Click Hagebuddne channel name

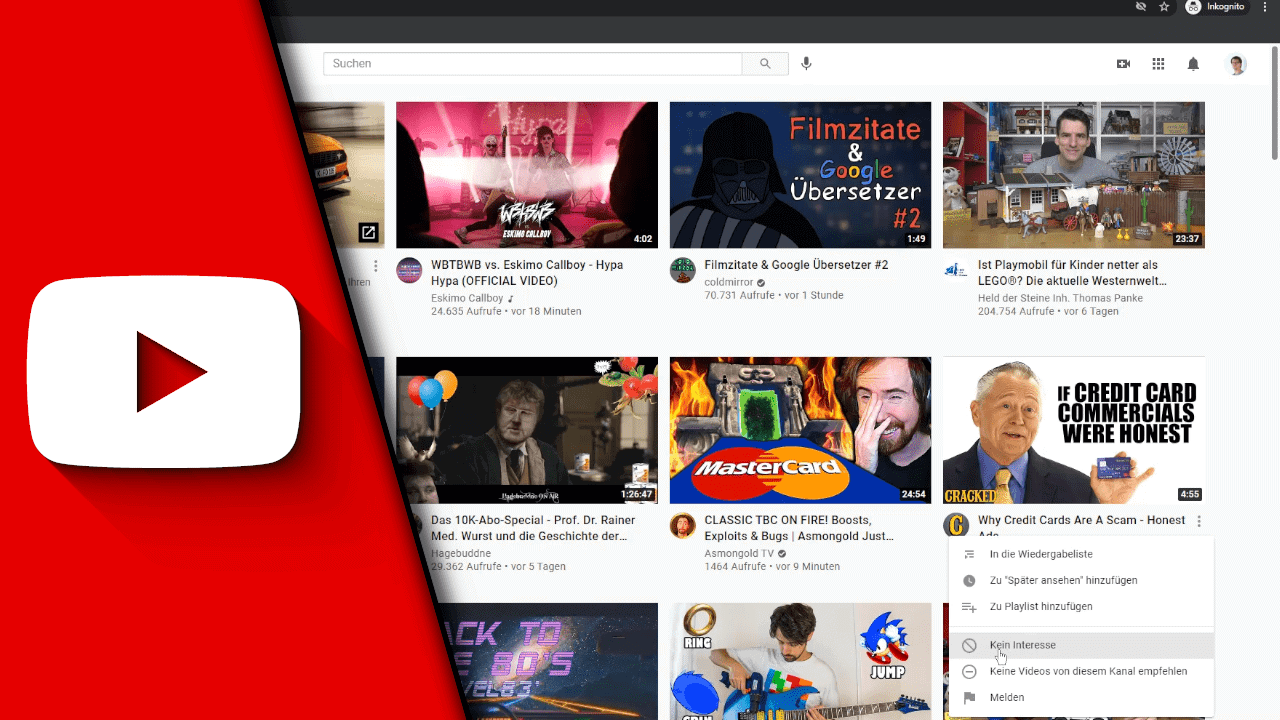click(x=463, y=553)
